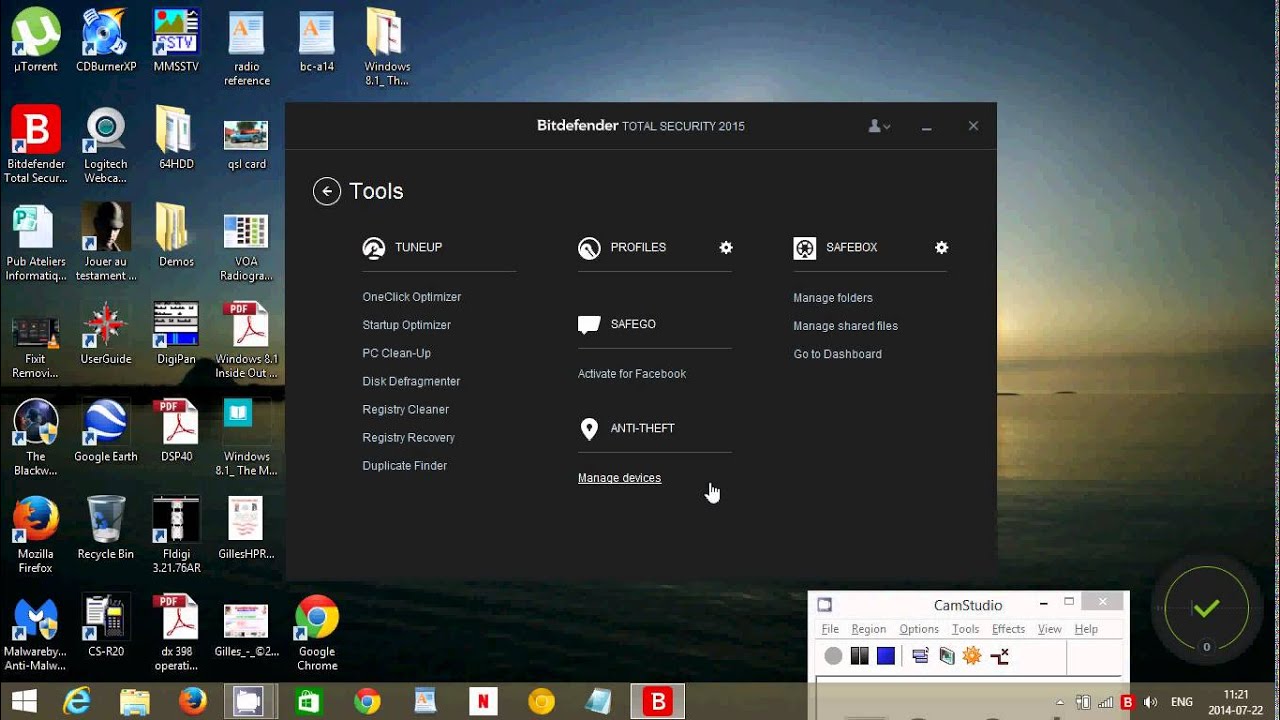This screenshot has height=720, width=1280.
Task: Select Logitech Webcam desktop icon
Action: pyautogui.click(x=106, y=145)
